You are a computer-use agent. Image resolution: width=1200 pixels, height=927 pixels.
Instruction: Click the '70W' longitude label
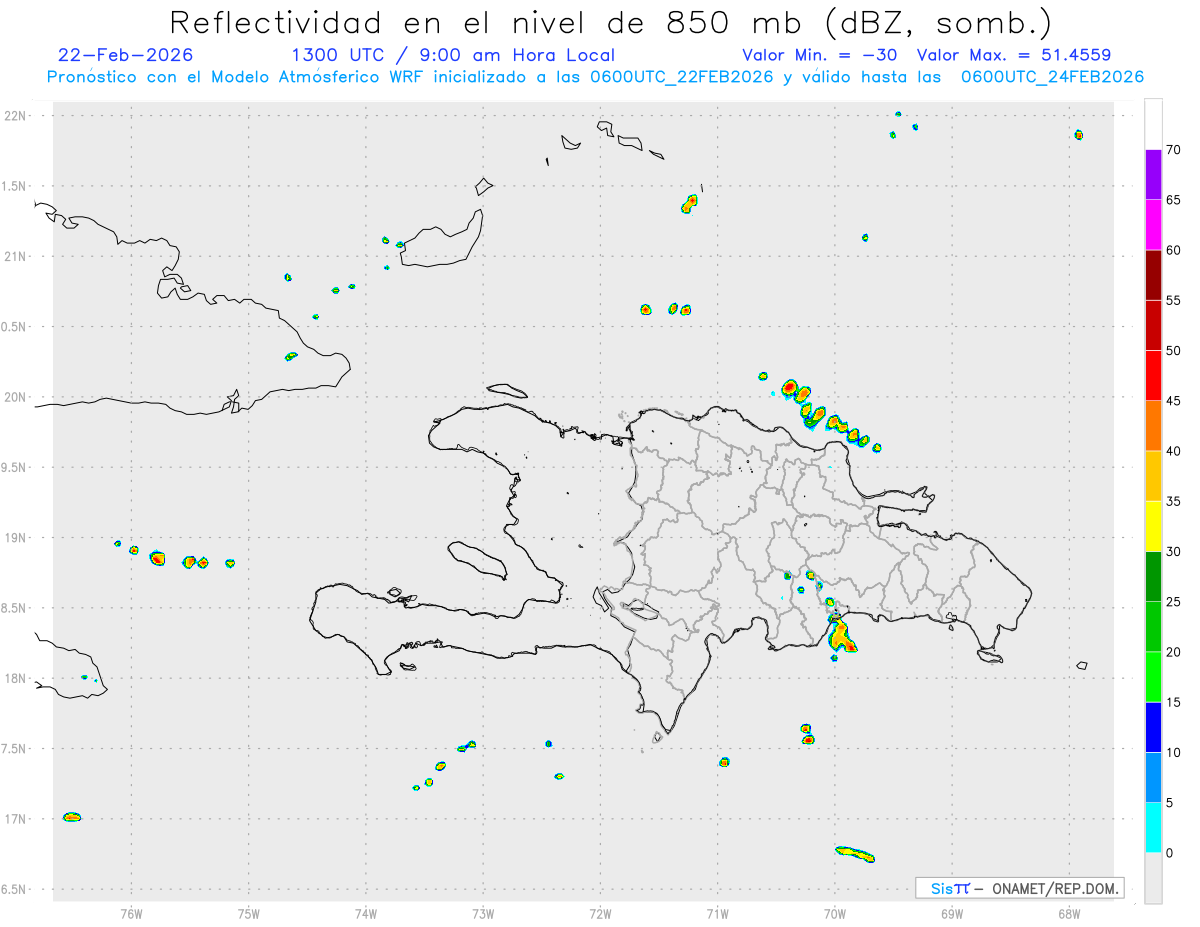point(835,913)
